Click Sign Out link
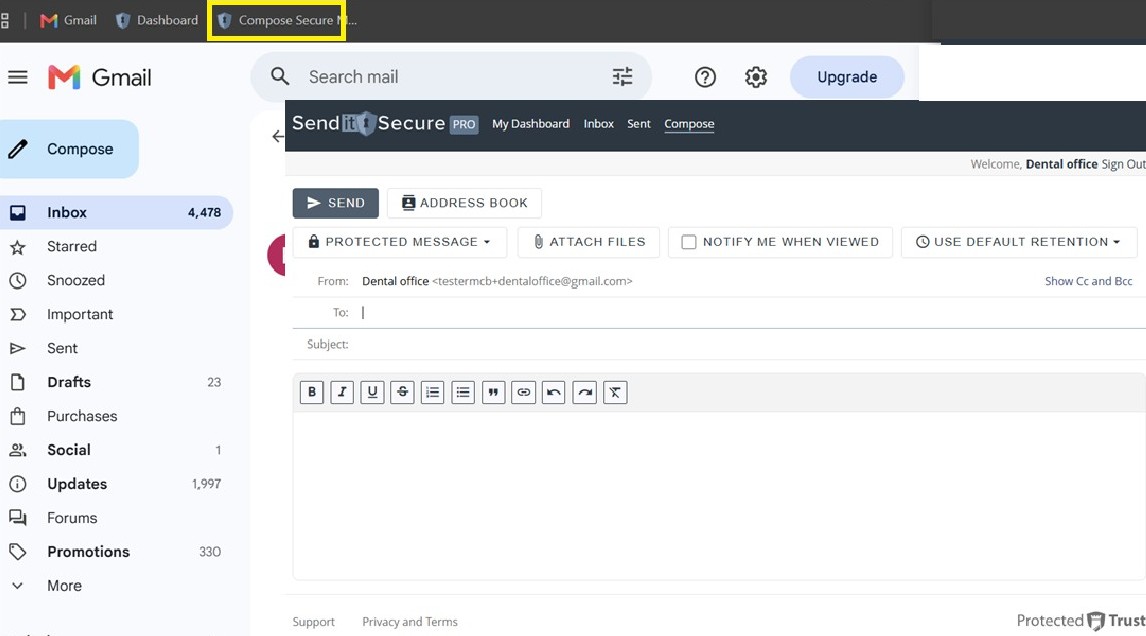Viewport: 1146px width, 636px height. point(1123,164)
